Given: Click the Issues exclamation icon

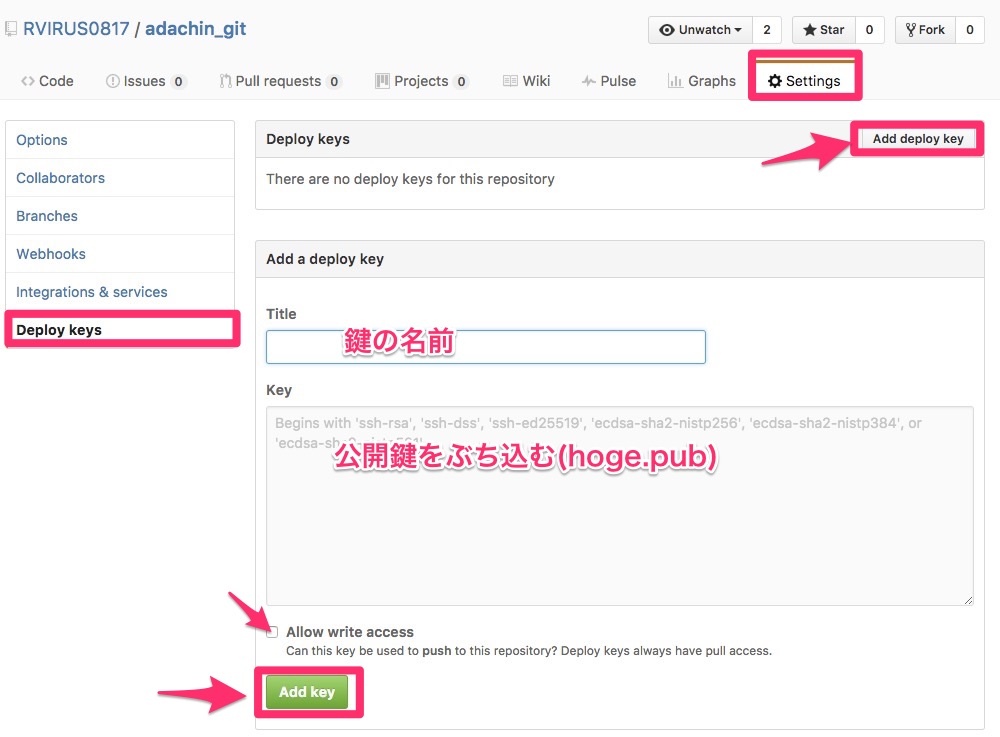Looking at the screenshot, I should [113, 81].
